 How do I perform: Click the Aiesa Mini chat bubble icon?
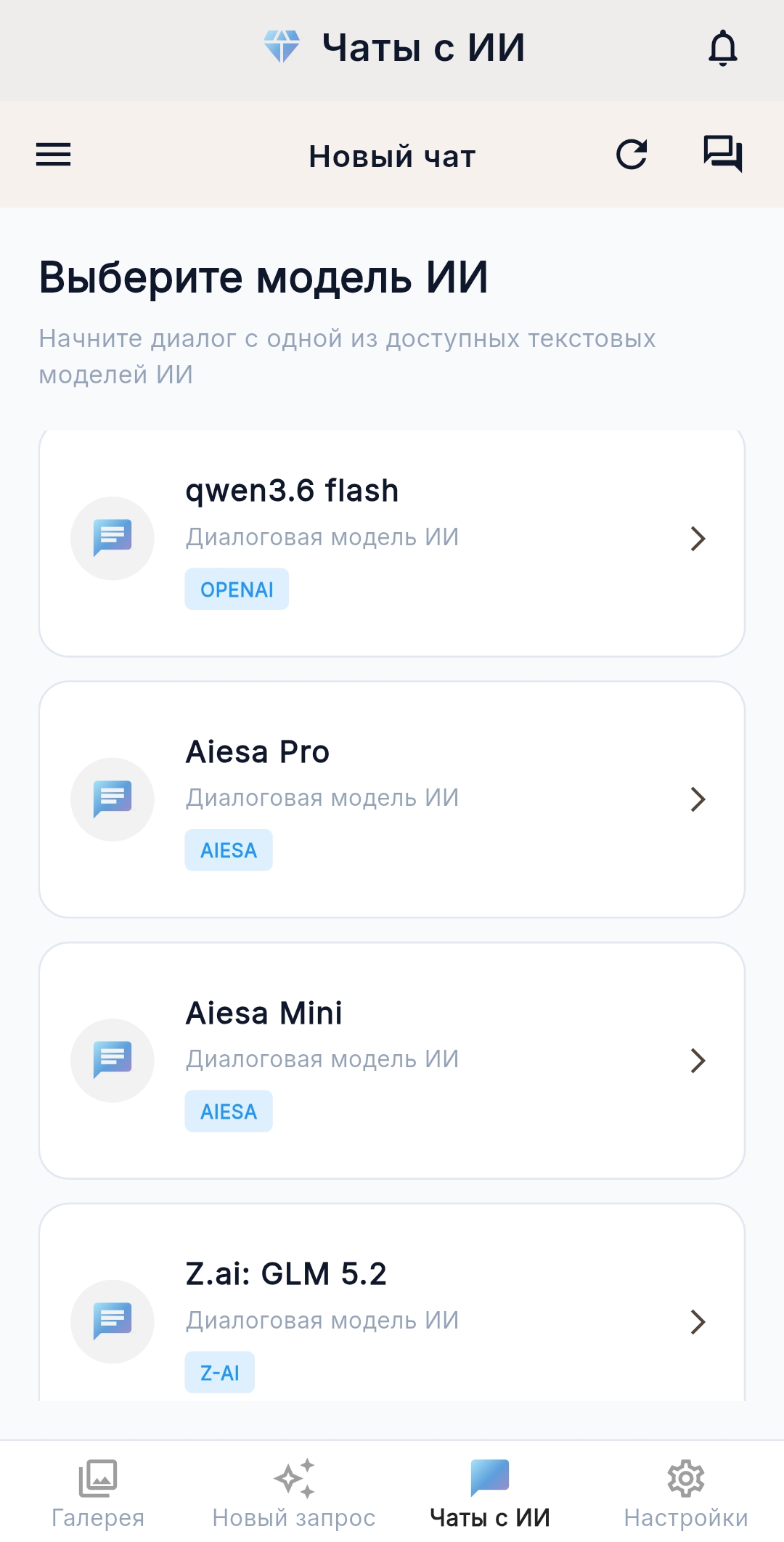(113, 1061)
